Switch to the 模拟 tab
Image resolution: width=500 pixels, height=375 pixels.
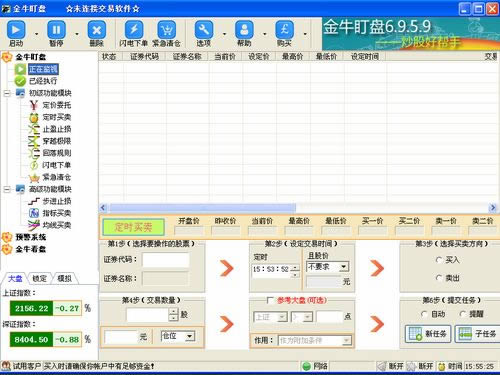[65, 278]
